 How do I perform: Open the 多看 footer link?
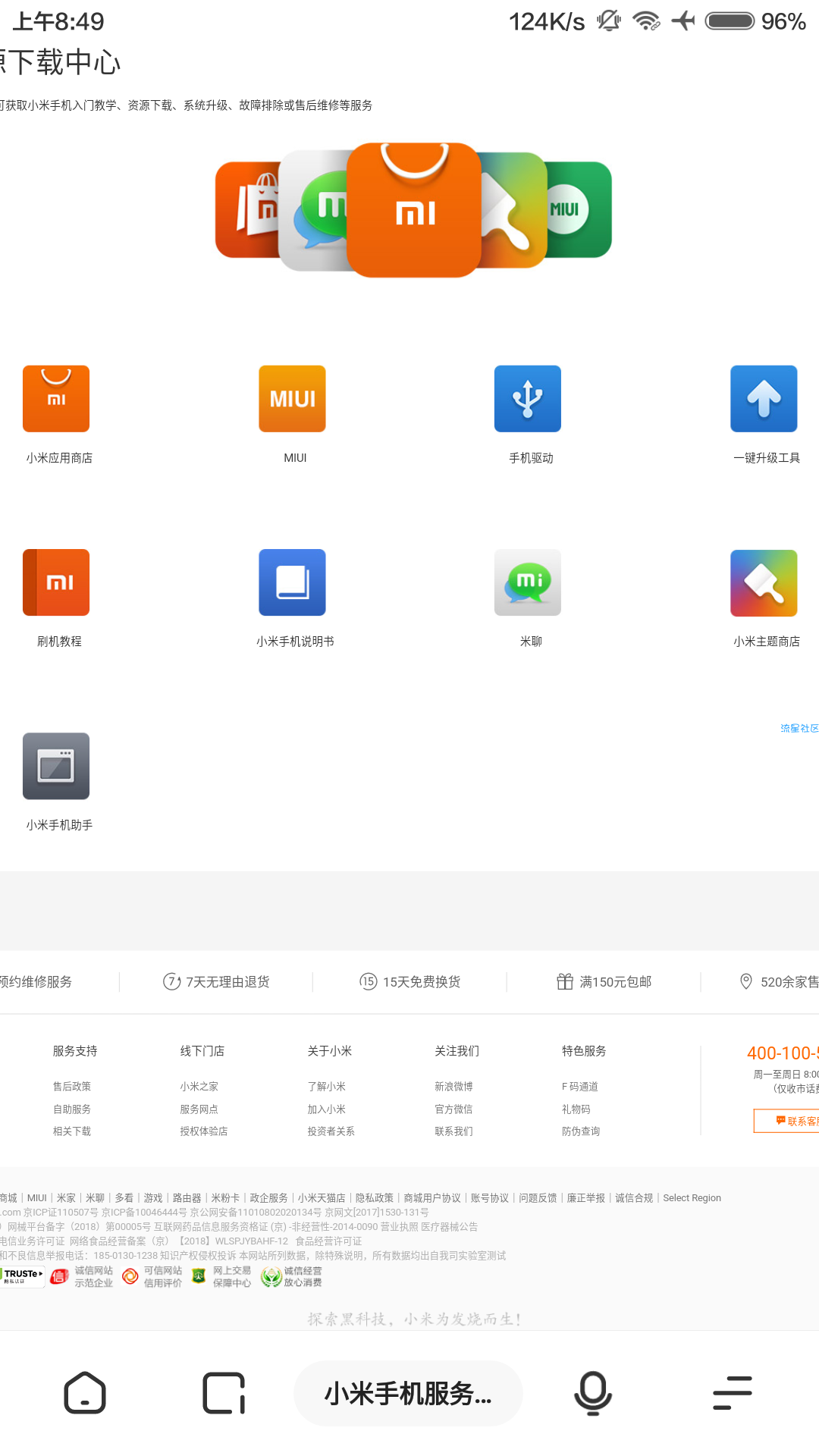pos(124,1198)
